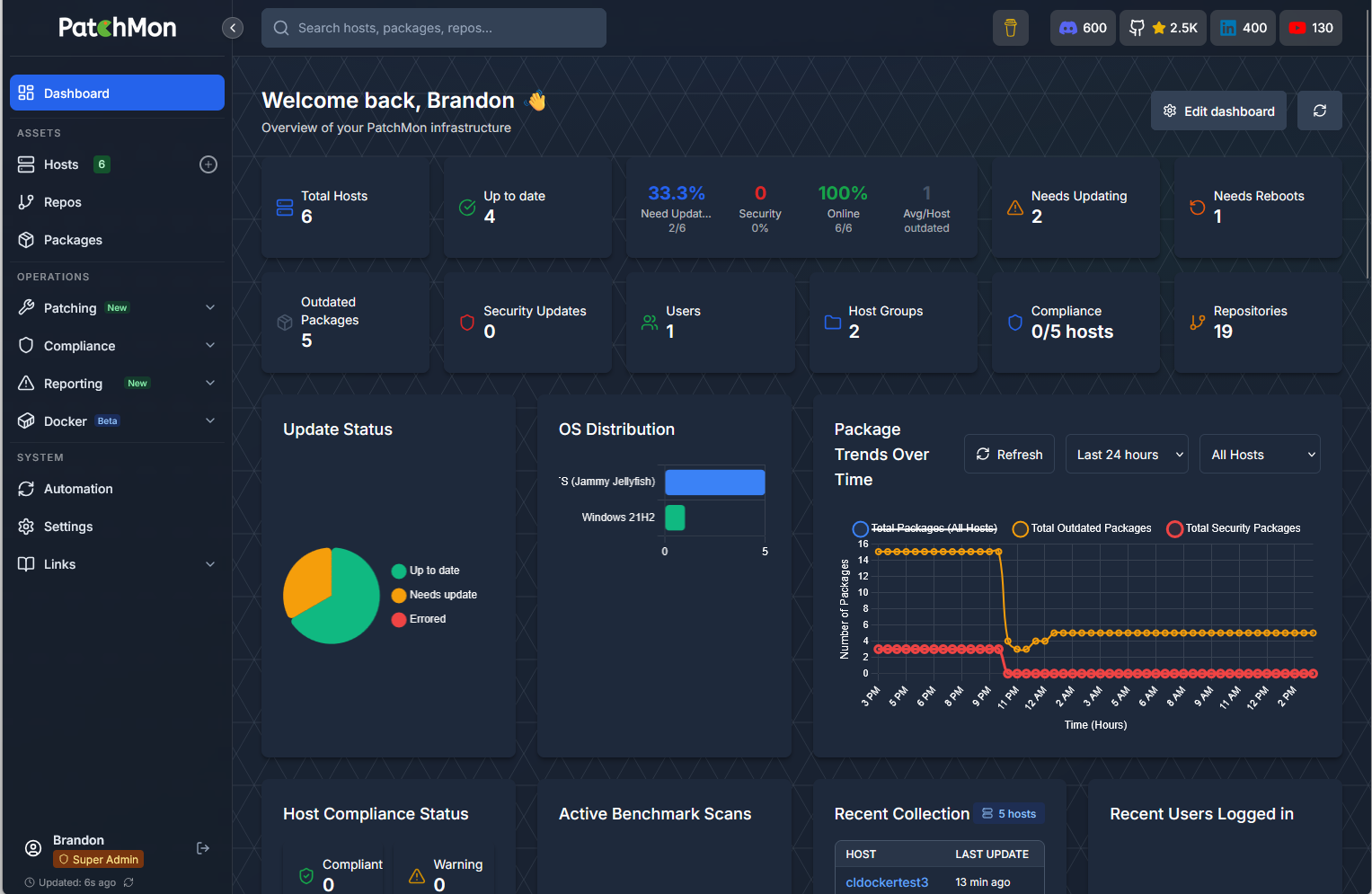1372x894 pixels.
Task: Open the Discord community badge showing 600
Action: 1083,28
